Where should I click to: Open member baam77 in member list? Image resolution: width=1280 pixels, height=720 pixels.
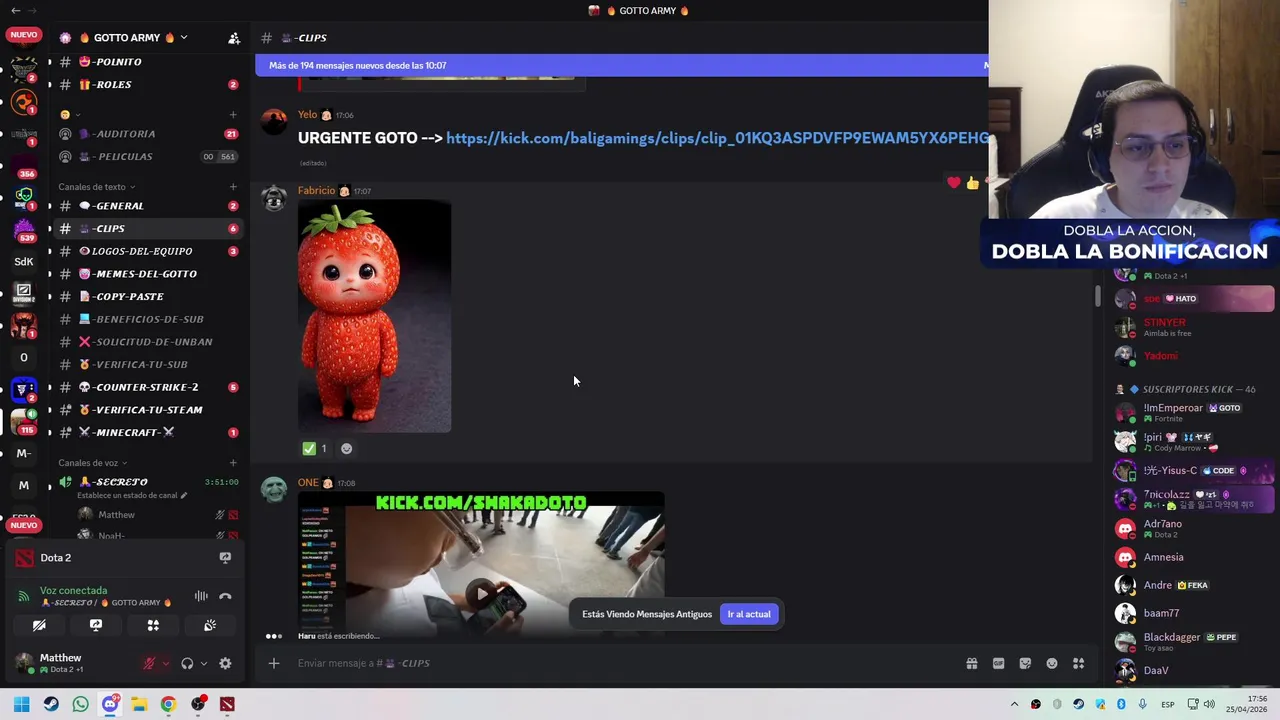[x=1195, y=613]
